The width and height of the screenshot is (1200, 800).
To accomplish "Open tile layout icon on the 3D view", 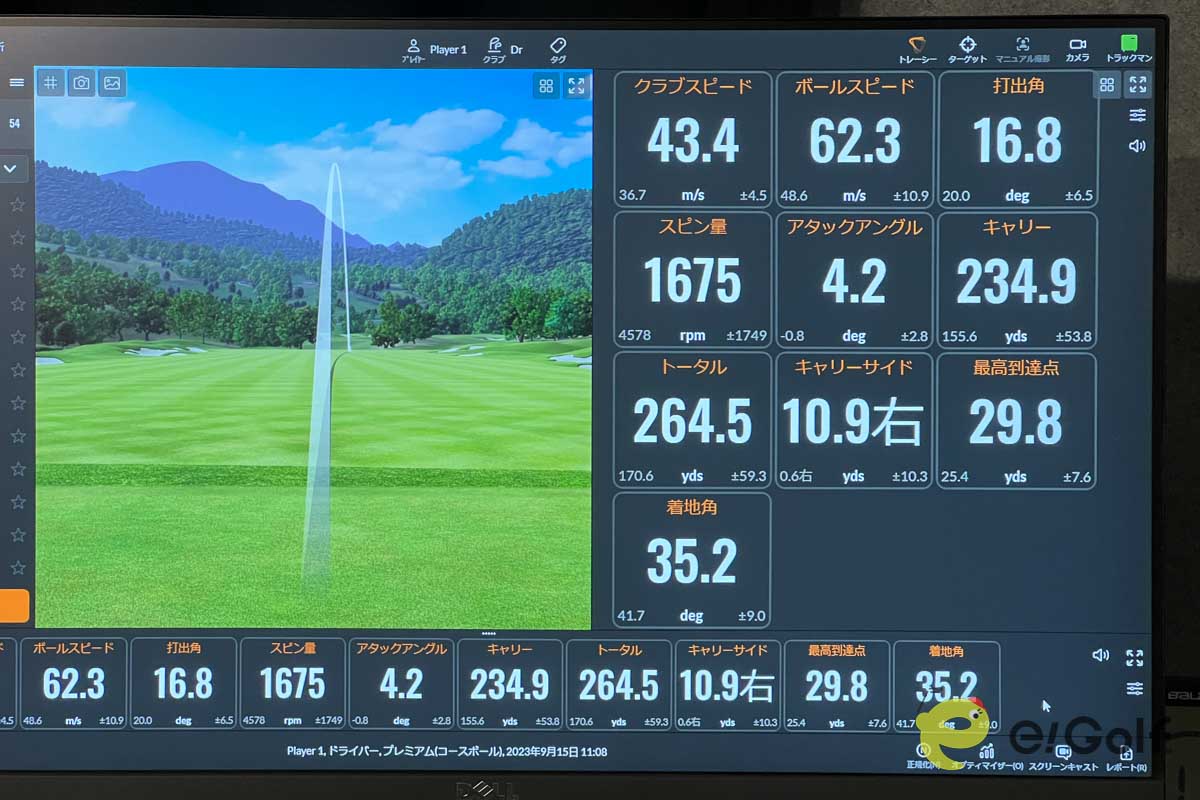I will click(546, 86).
